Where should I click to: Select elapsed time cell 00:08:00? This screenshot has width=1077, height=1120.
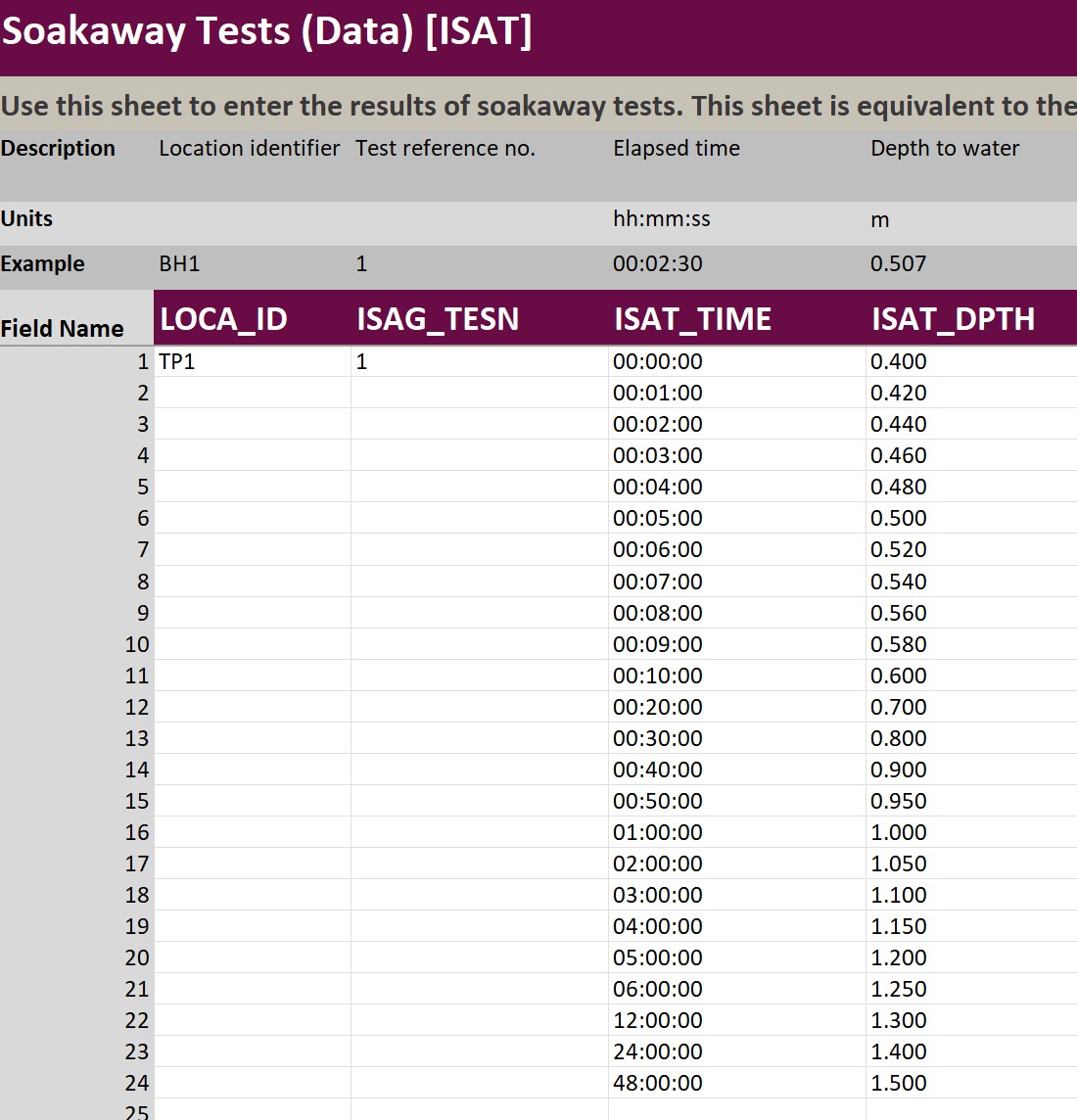737,613
